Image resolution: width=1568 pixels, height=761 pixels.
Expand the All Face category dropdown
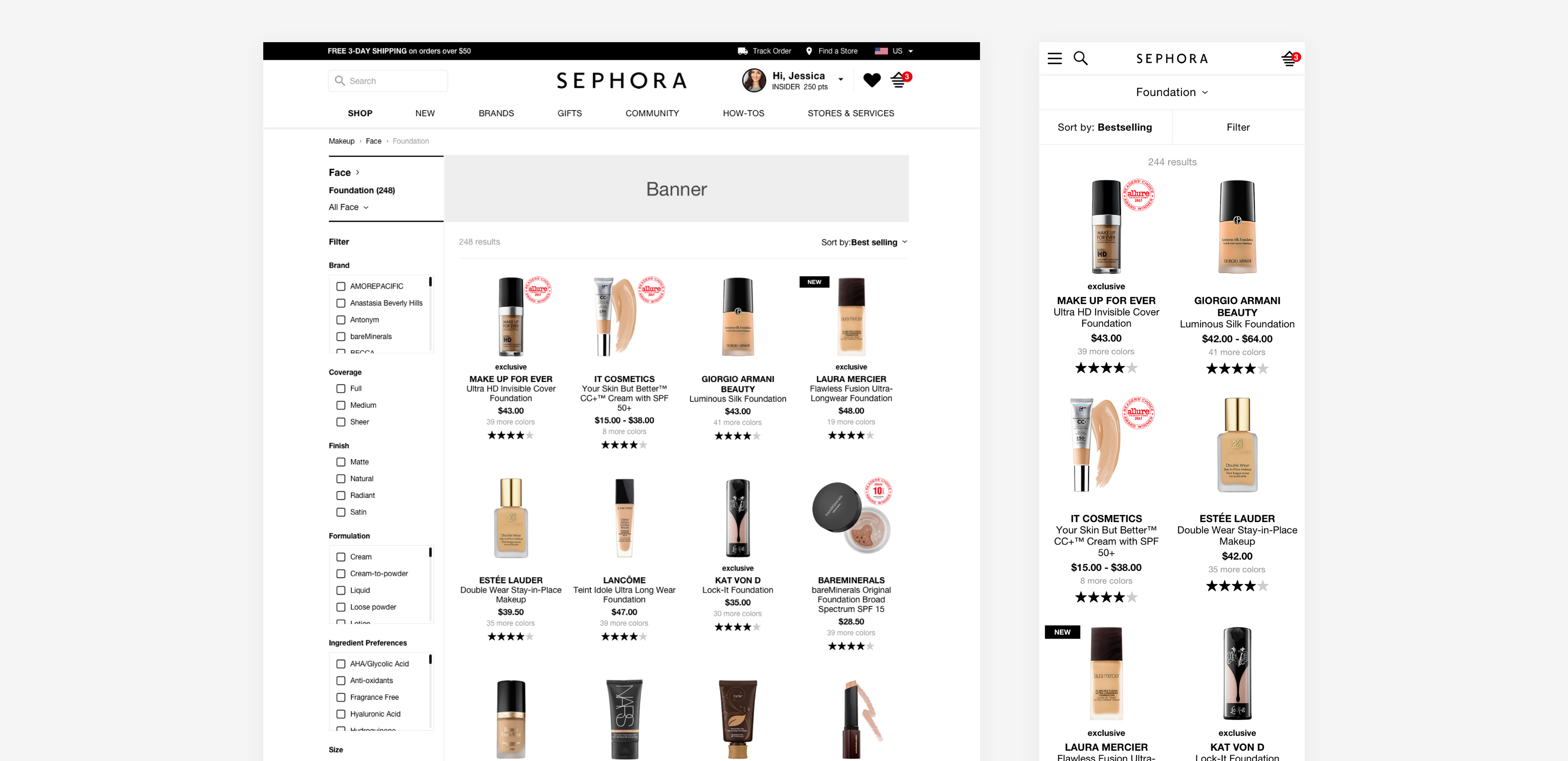(349, 207)
